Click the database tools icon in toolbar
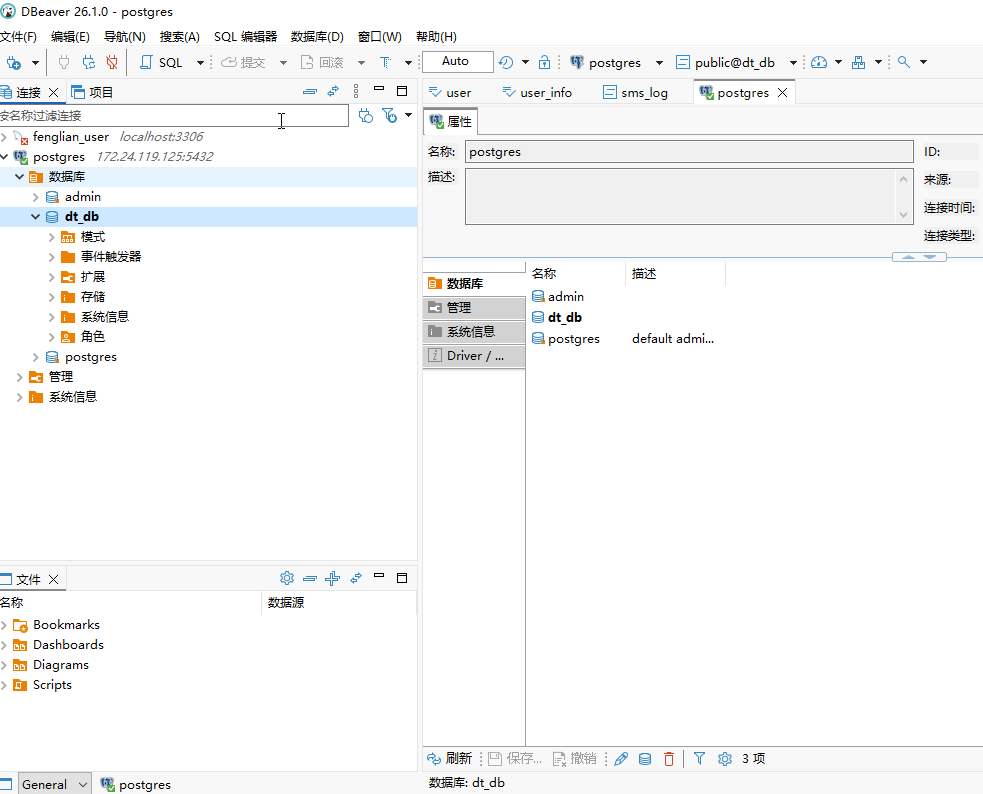The width and height of the screenshot is (983, 794). [859, 62]
